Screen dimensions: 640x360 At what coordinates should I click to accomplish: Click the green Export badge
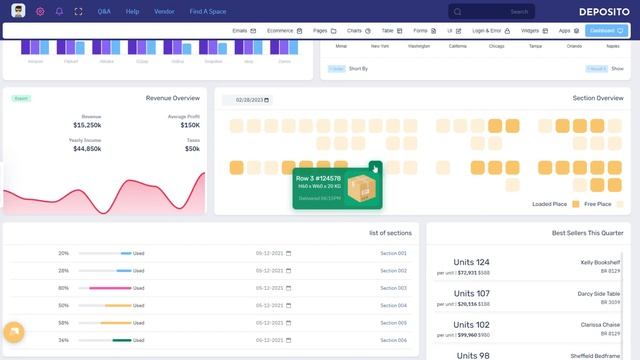[x=21, y=98]
